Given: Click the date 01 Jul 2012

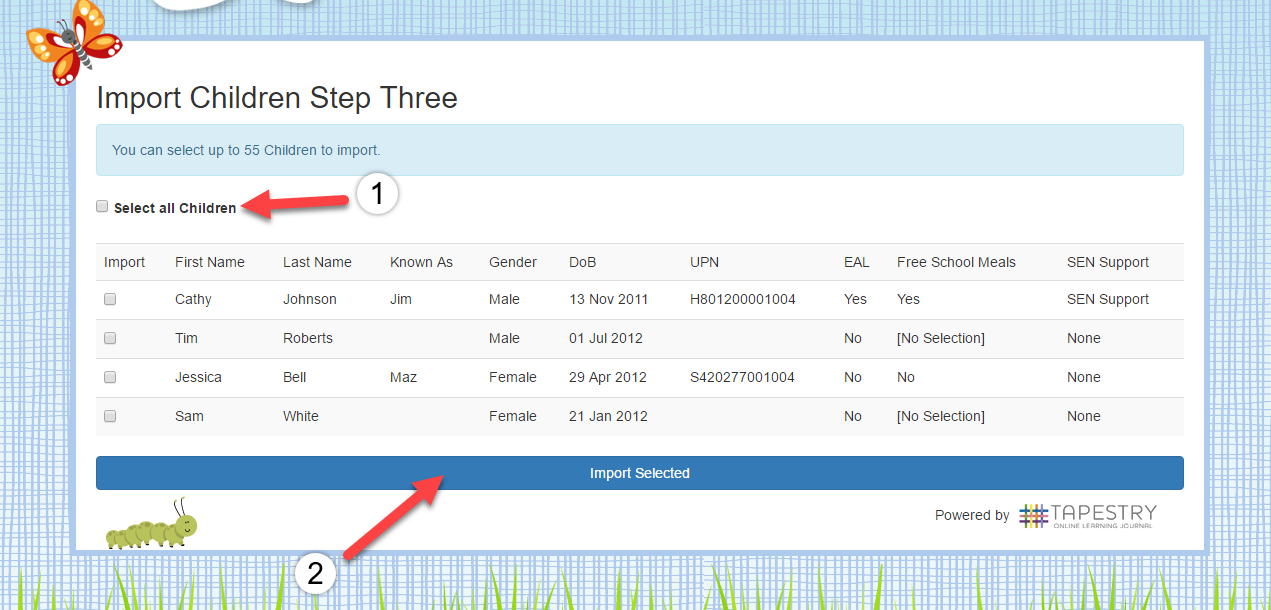Looking at the screenshot, I should pyautogui.click(x=607, y=338).
